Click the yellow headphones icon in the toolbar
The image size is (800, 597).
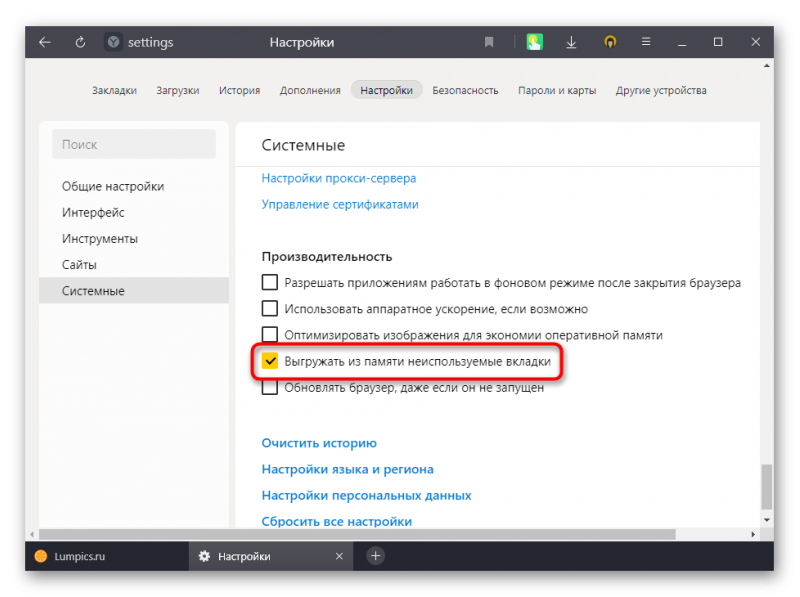pyautogui.click(x=610, y=42)
